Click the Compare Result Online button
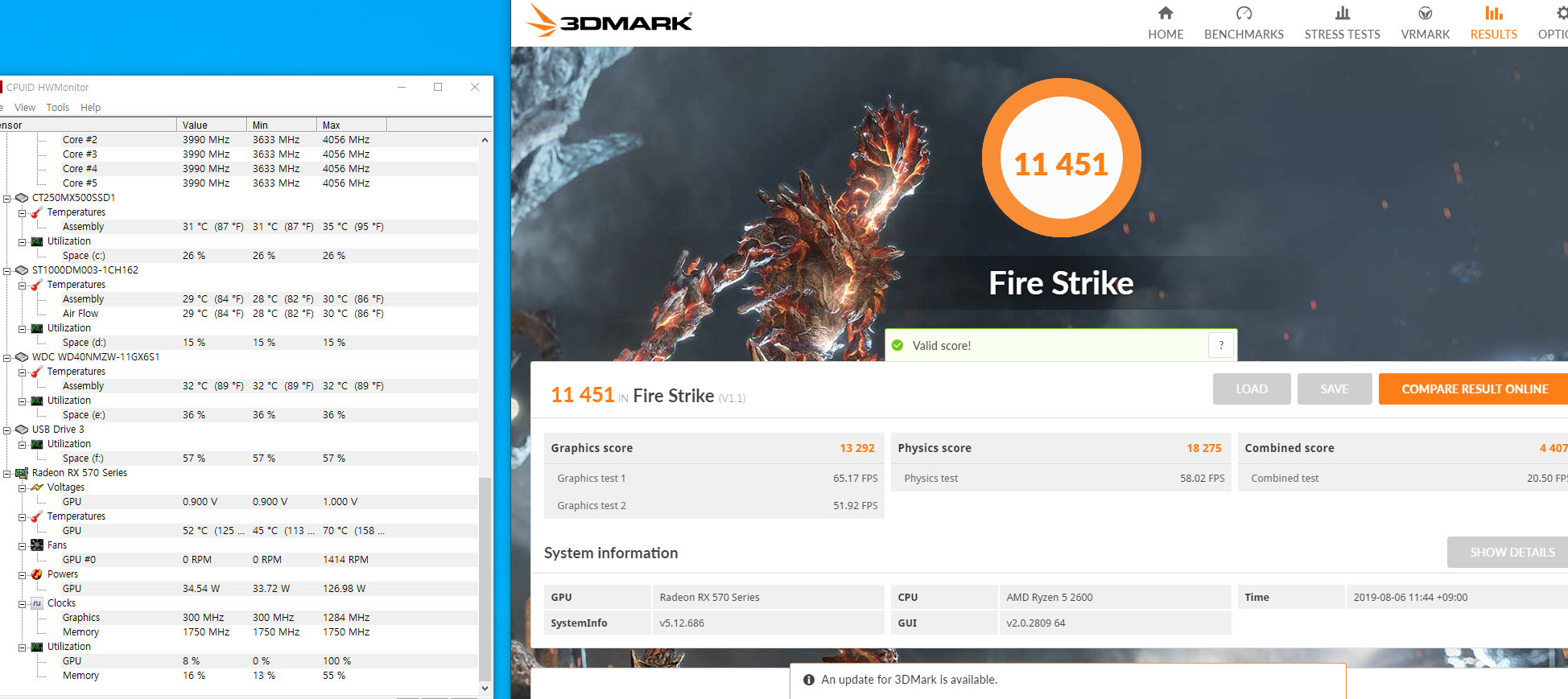 coord(1473,389)
